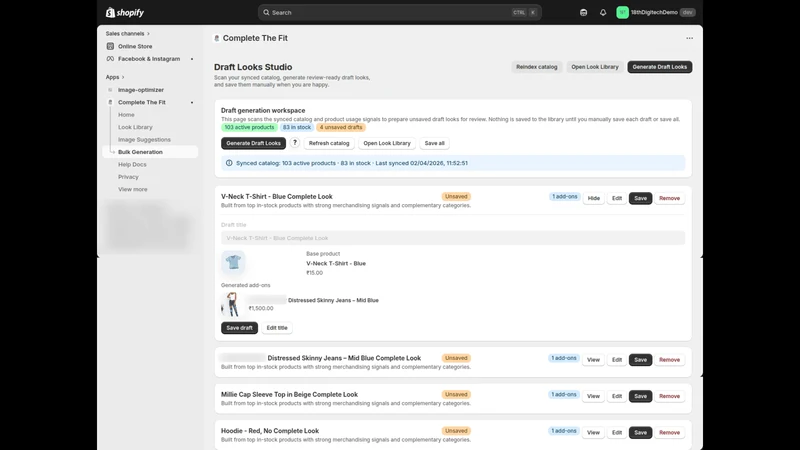Viewport: 800px width, 450px height.
Task: Click the question mark help icon
Action: (295, 143)
